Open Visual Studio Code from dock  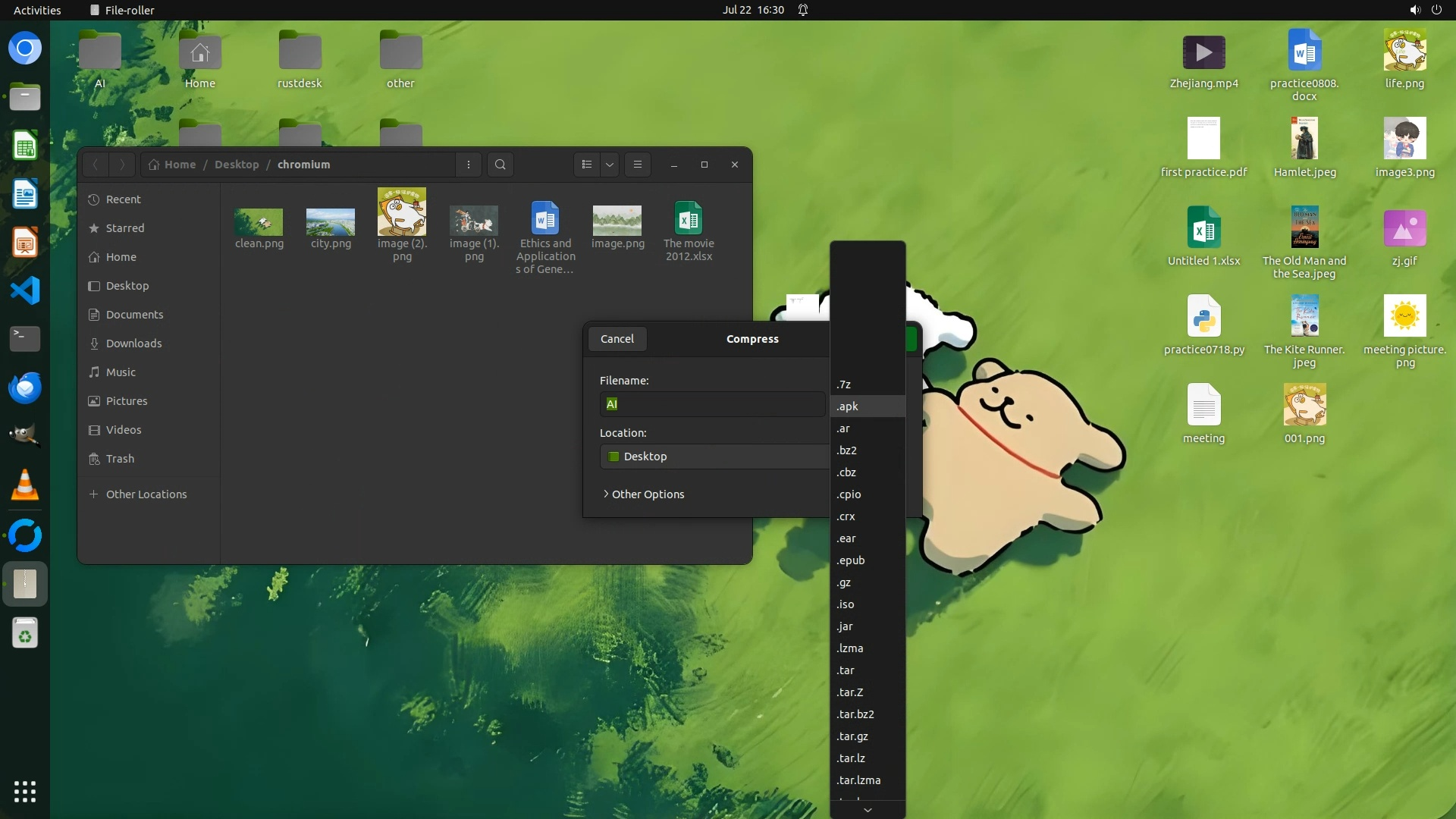(x=25, y=290)
